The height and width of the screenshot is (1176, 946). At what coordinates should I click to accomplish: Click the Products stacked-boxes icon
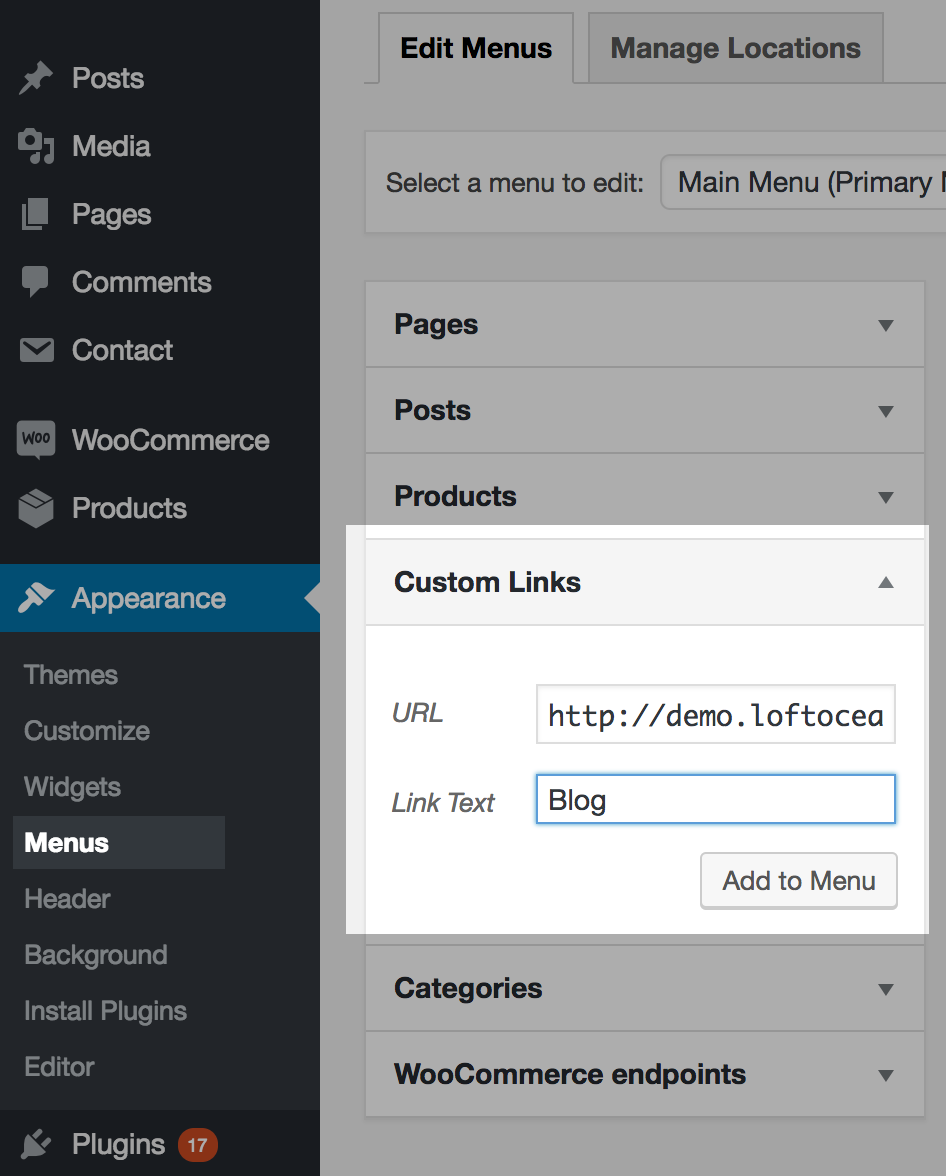(36, 508)
